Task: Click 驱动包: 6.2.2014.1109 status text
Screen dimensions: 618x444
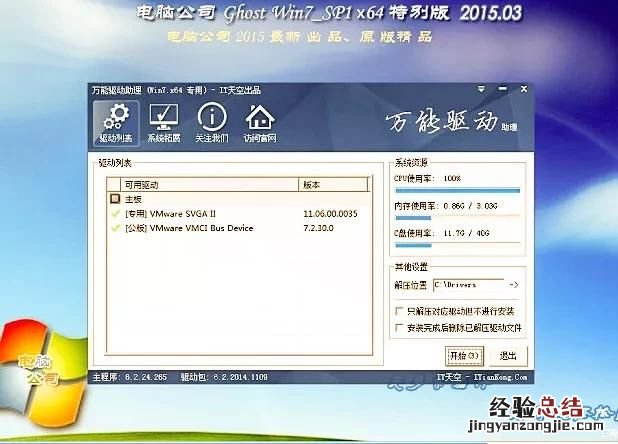Action: [x=224, y=377]
